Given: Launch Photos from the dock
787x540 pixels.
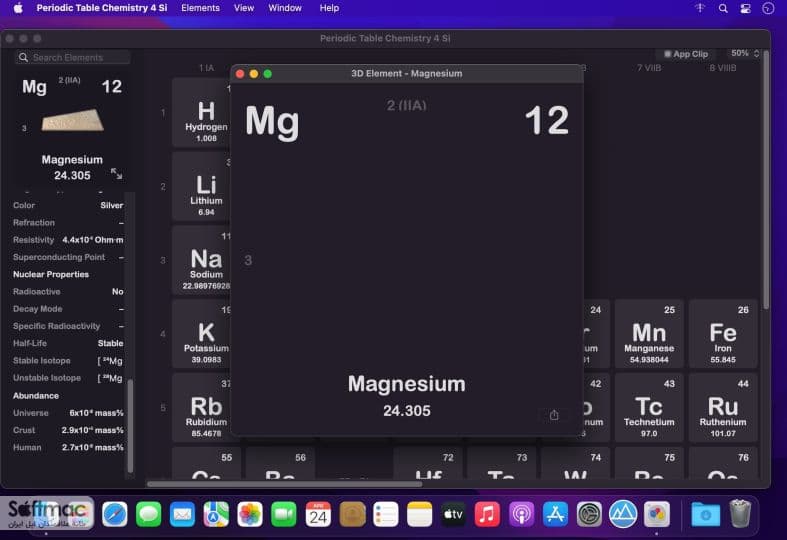Looking at the screenshot, I should pyautogui.click(x=250, y=514).
